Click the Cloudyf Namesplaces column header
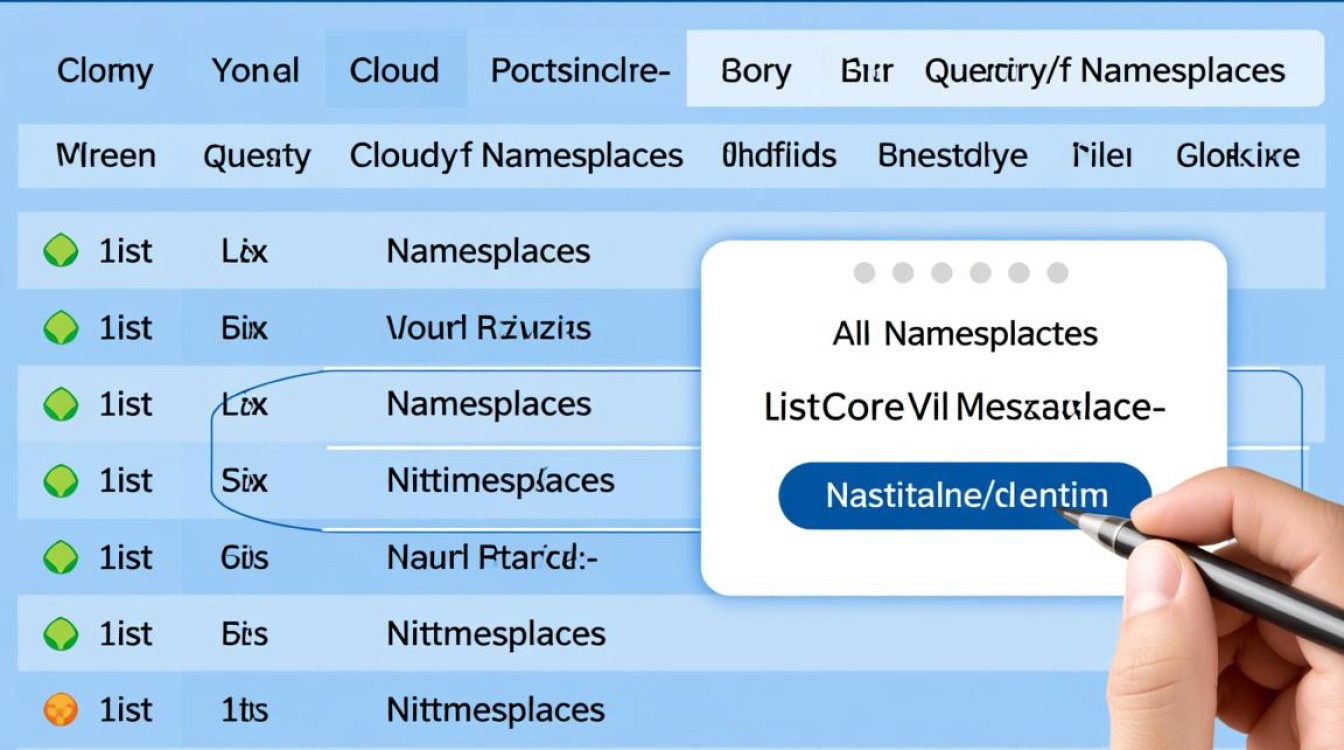This screenshot has width=1344, height=750. (516, 155)
